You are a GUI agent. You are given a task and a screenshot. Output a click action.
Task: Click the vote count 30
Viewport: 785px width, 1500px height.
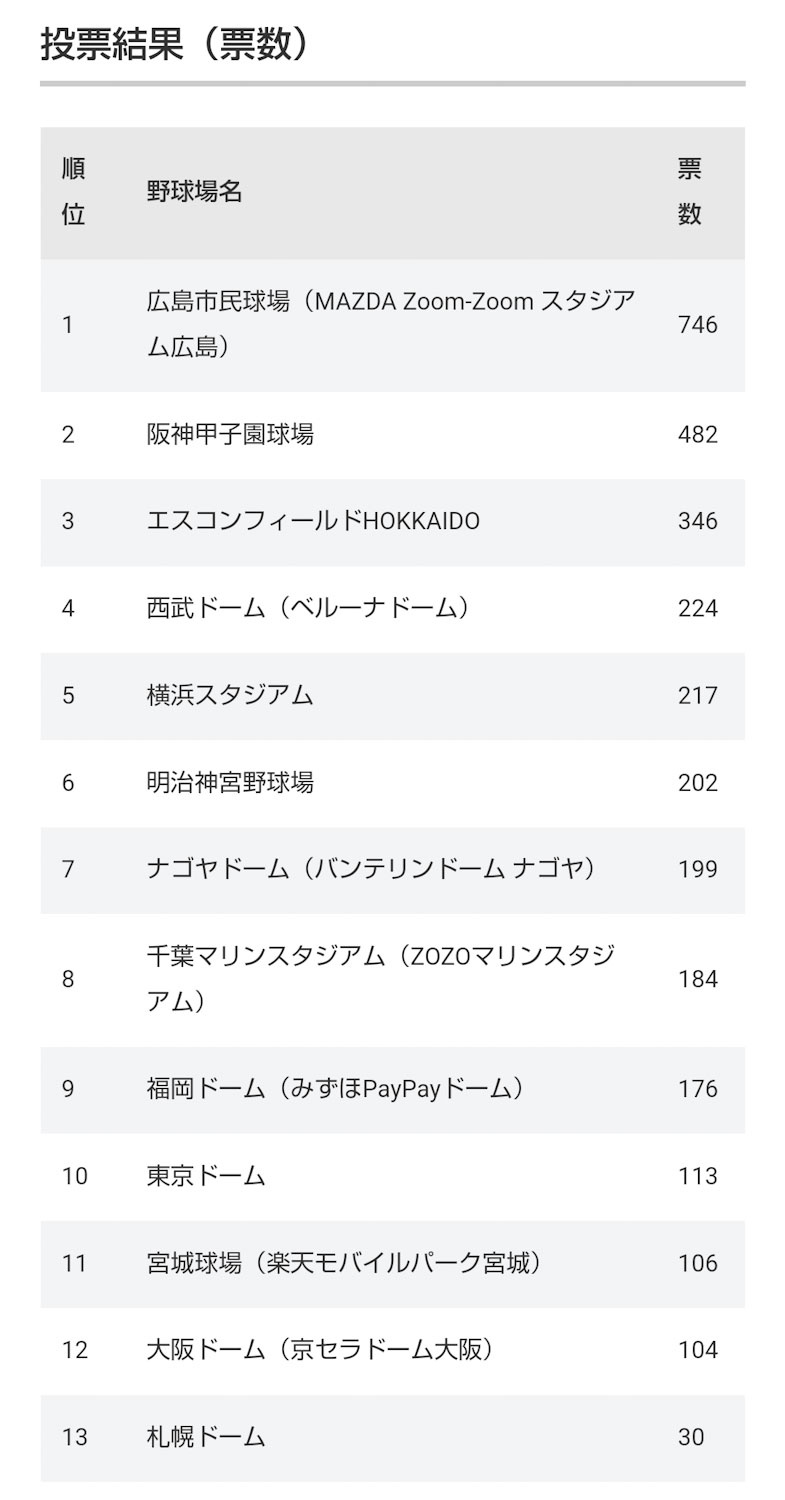(690, 1437)
